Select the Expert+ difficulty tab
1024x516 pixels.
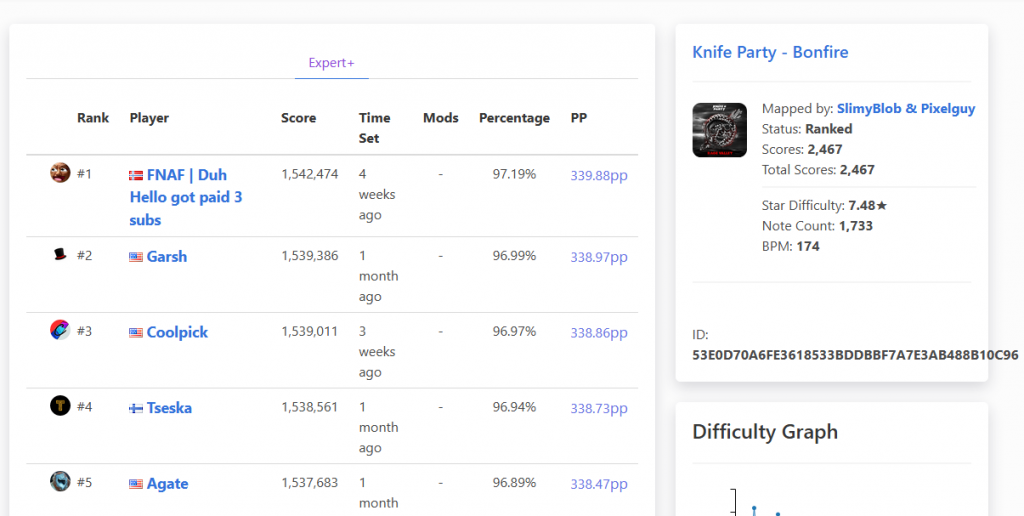coord(332,63)
